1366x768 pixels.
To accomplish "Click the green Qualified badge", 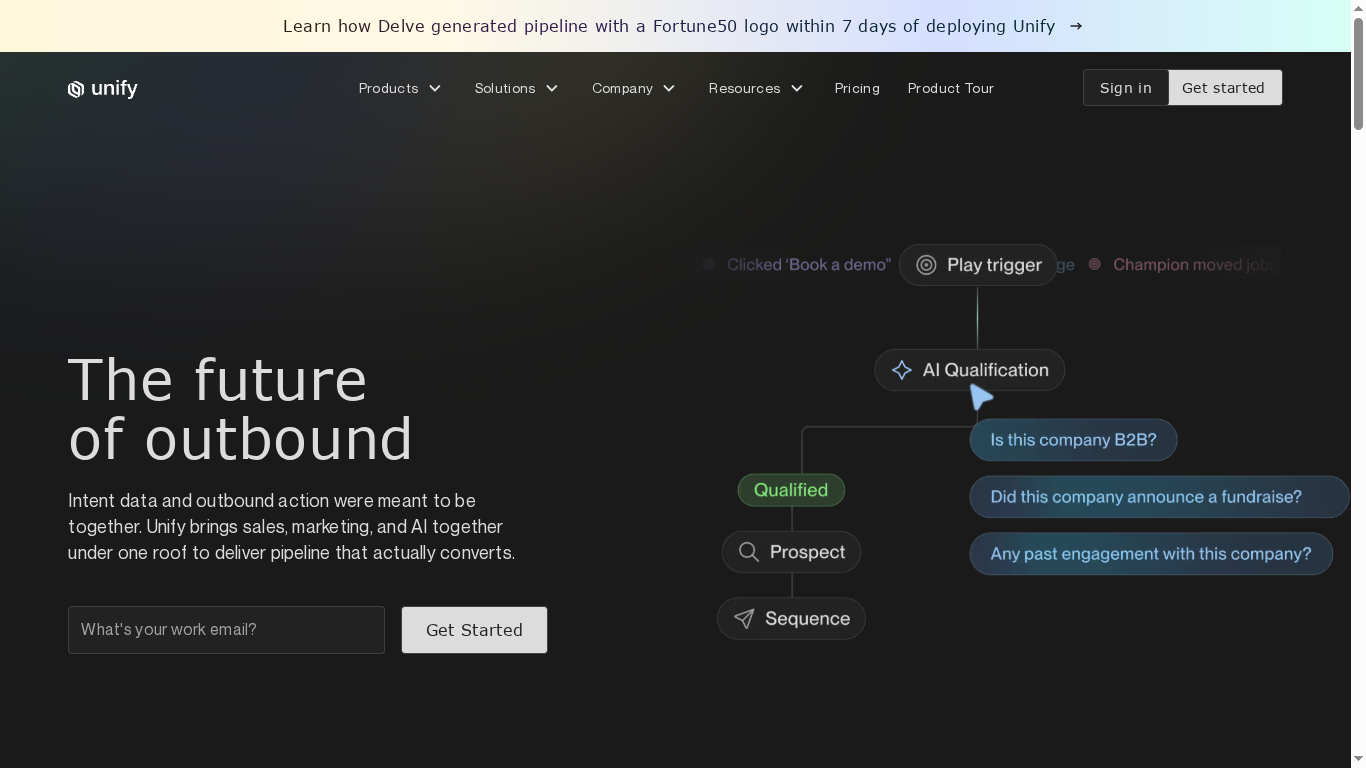I will [x=791, y=490].
